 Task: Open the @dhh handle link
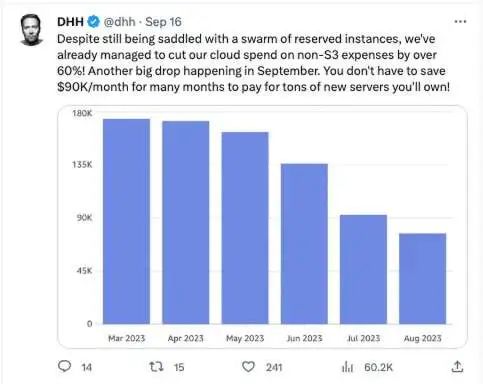(119, 22)
